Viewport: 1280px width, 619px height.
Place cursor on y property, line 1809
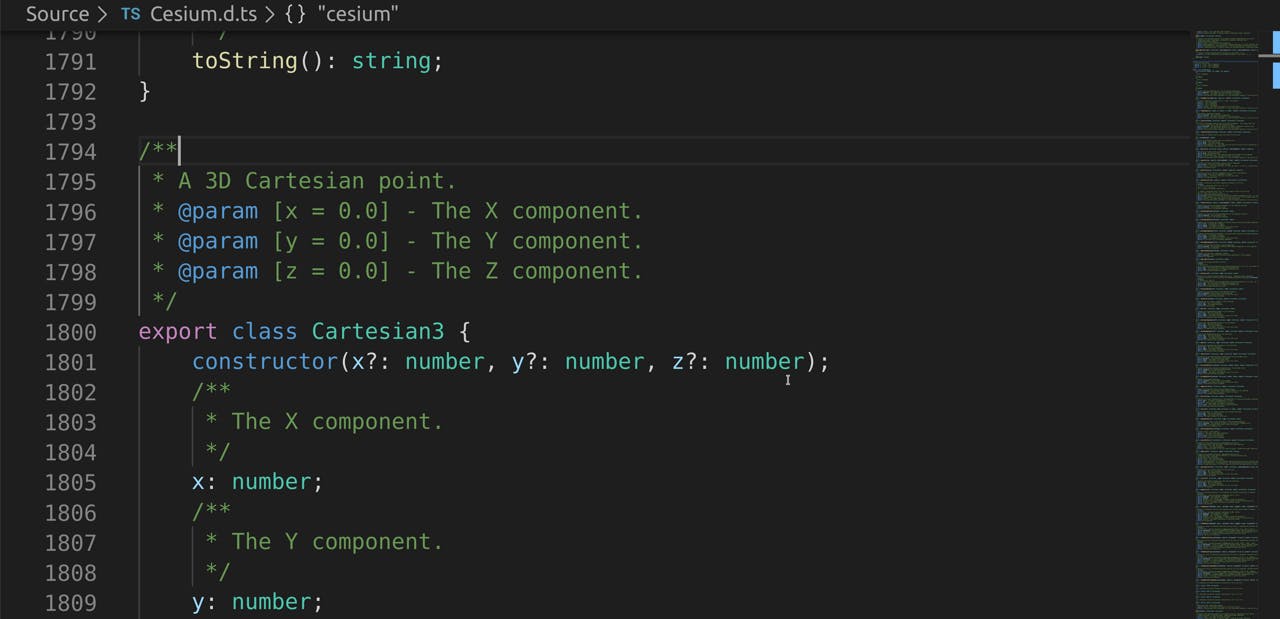(x=198, y=602)
